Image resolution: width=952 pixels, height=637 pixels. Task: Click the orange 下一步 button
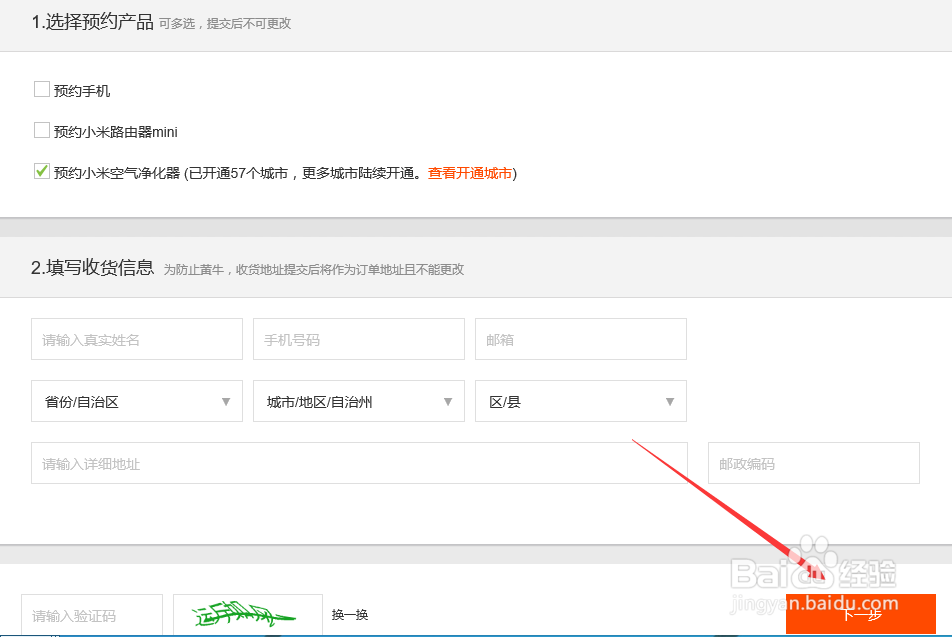coord(861,615)
